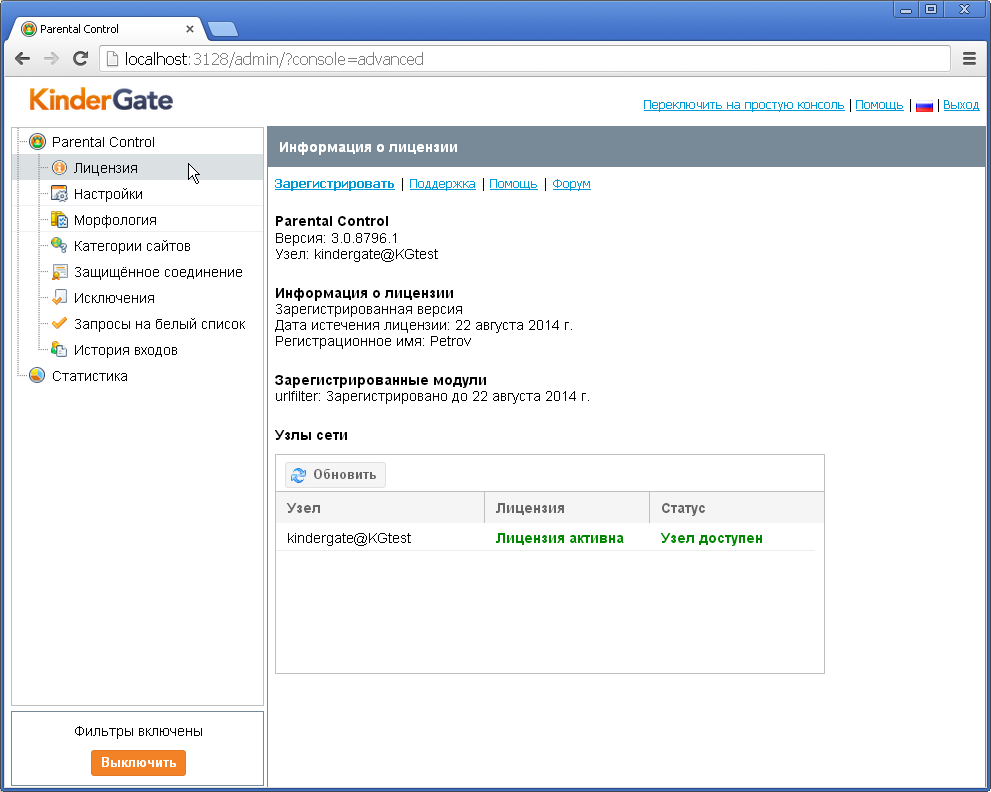Click Переключить на простую консоль link
991x792 pixels.
pyautogui.click(x=743, y=105)
